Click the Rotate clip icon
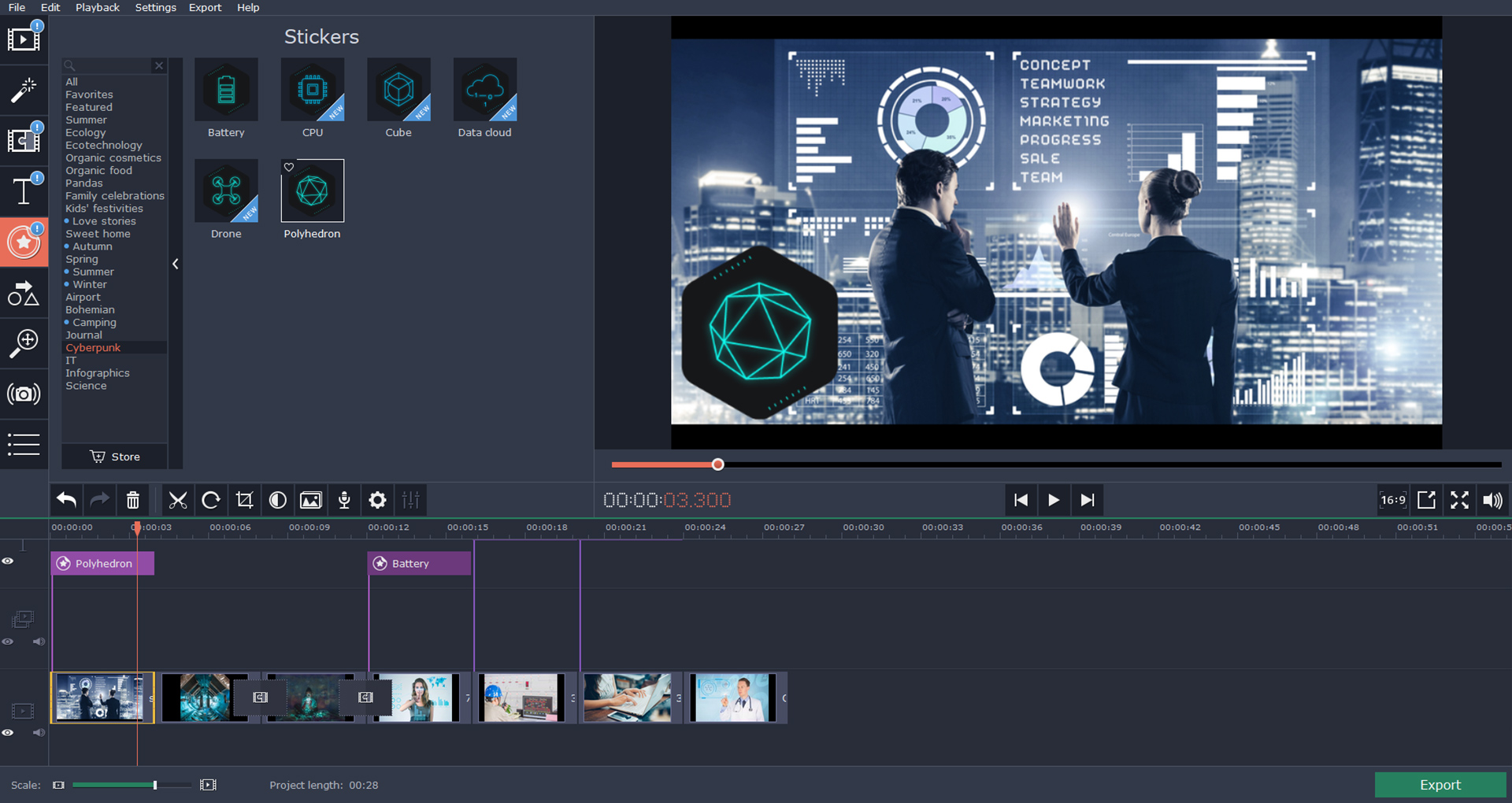1512x803 pixels. [211, 500]
